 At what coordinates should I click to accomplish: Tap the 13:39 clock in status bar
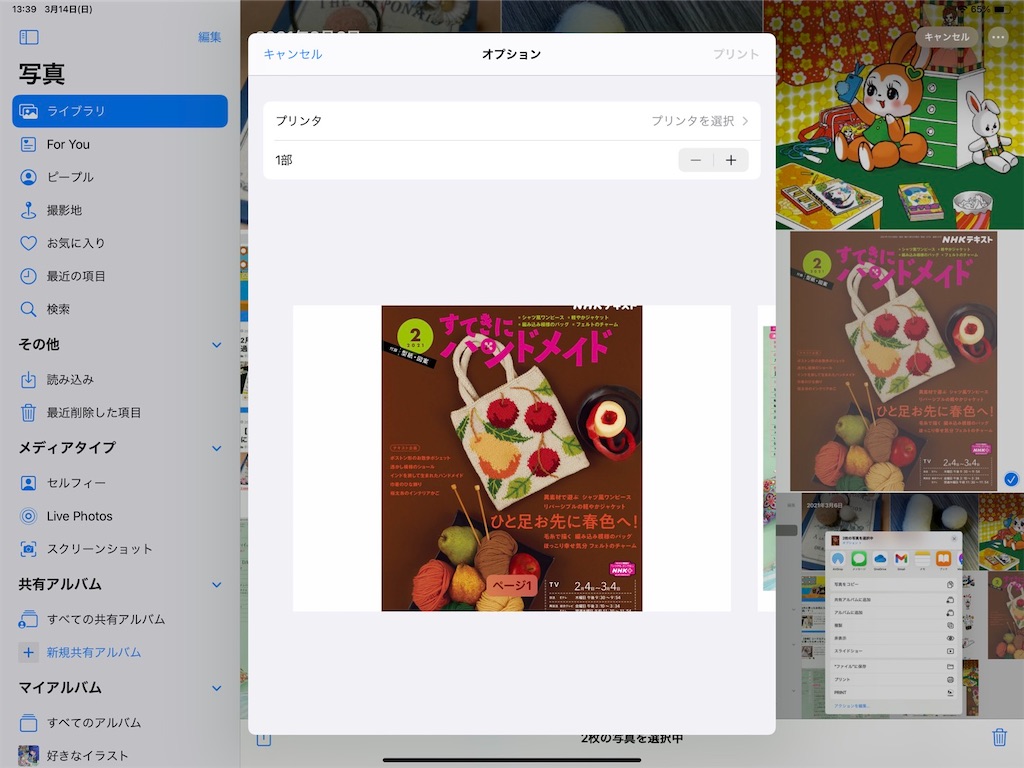24,9
